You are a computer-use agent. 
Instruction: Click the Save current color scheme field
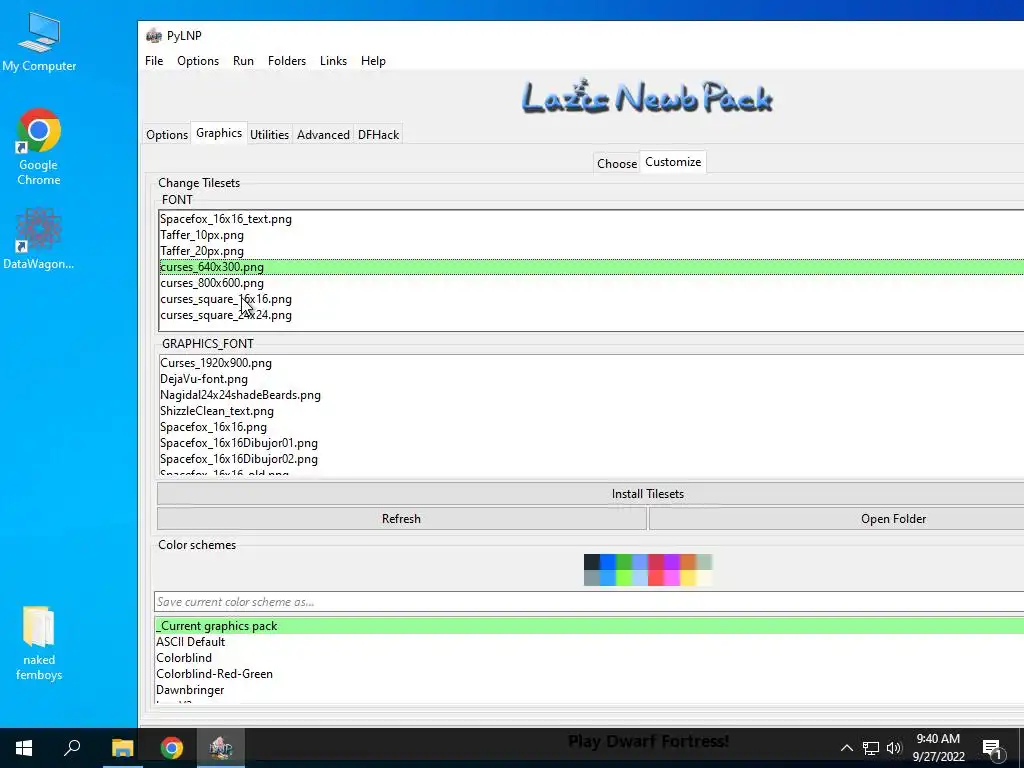589,601
